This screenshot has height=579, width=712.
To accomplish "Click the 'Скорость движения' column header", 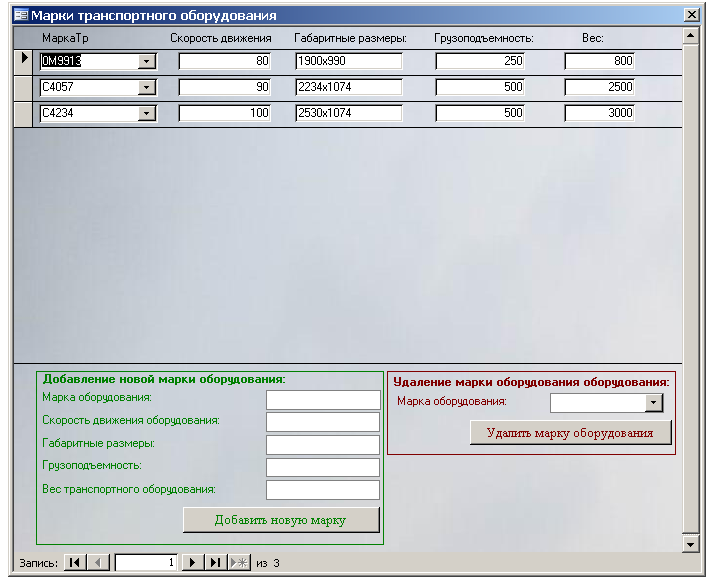I will [221, 38].
